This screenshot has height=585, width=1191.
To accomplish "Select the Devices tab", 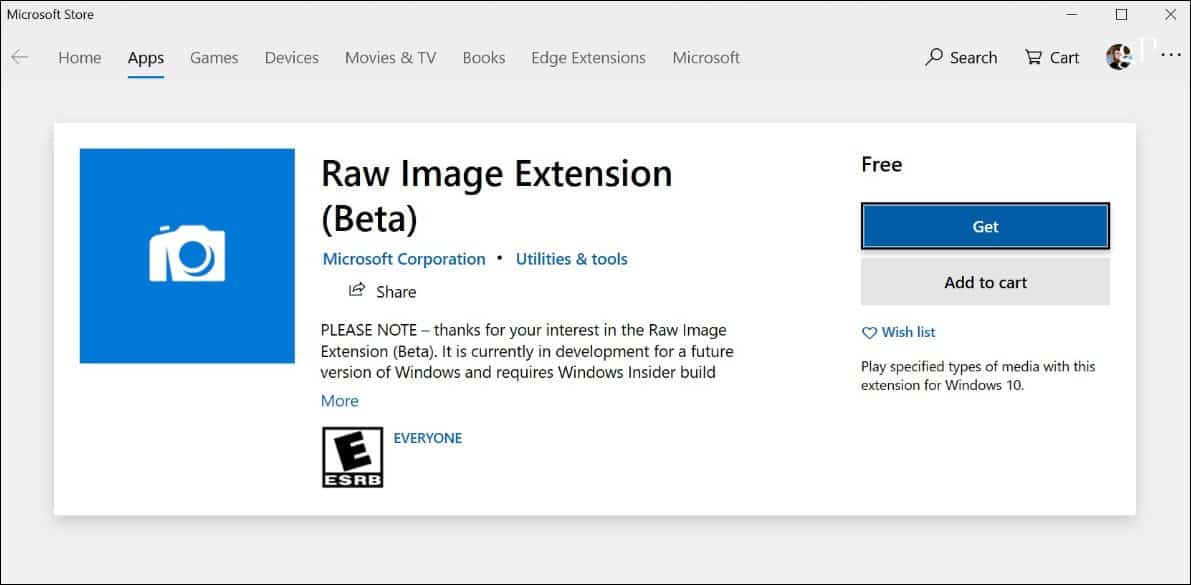I will 292,58.
